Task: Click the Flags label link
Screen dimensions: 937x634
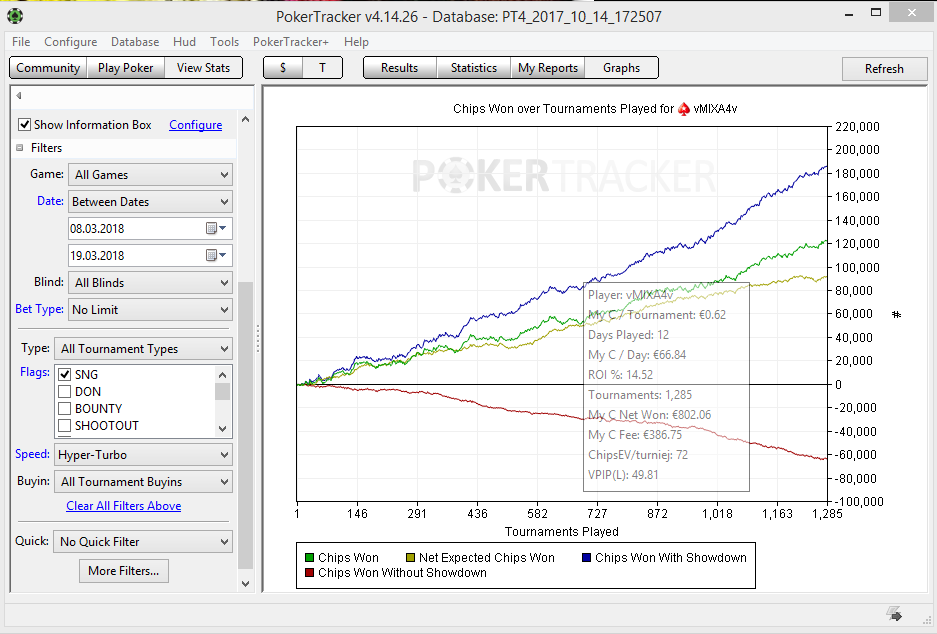Action: pyautogui.click(x=35, y=372)
